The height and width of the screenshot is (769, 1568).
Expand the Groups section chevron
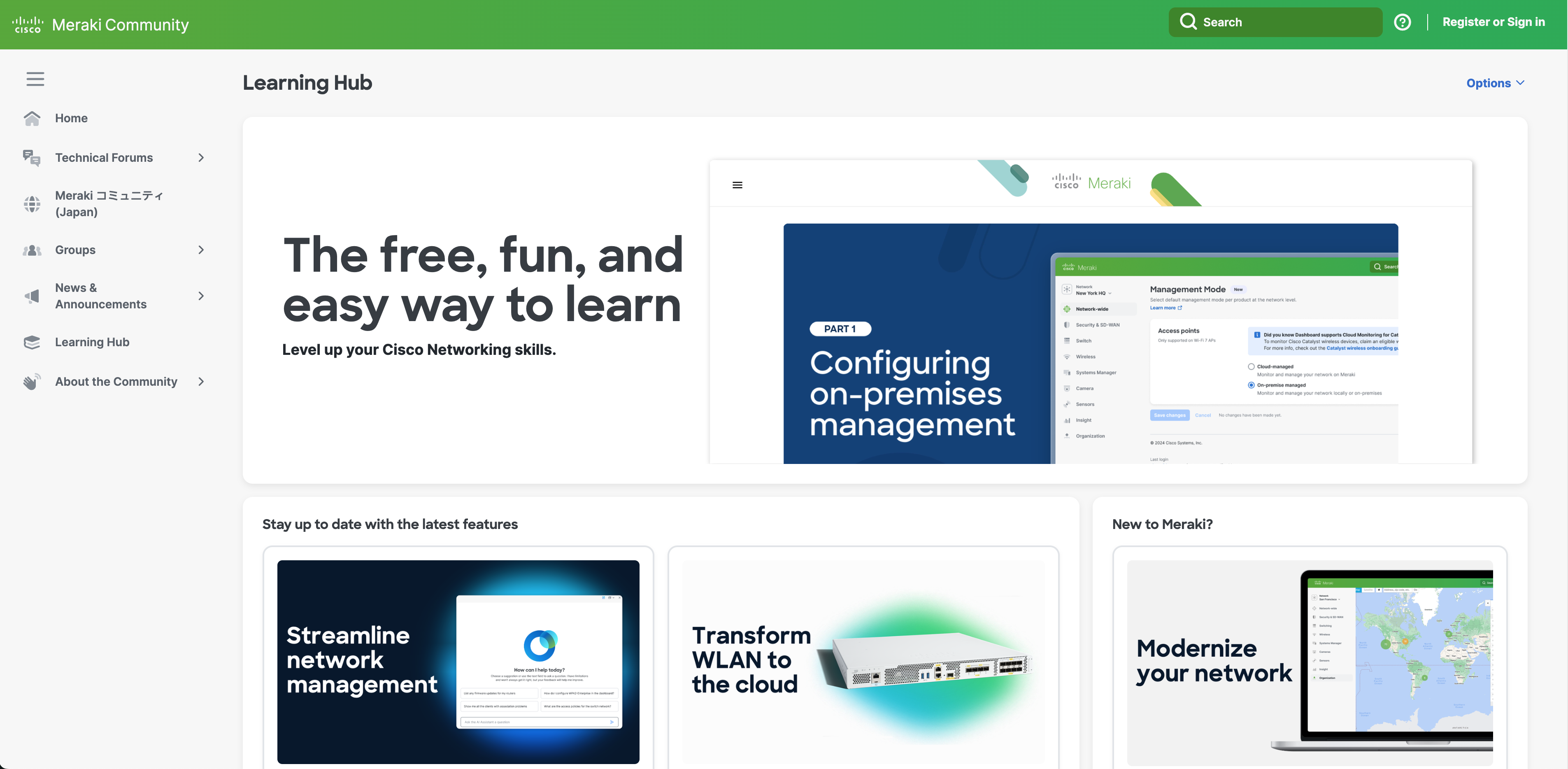point(201,249)
